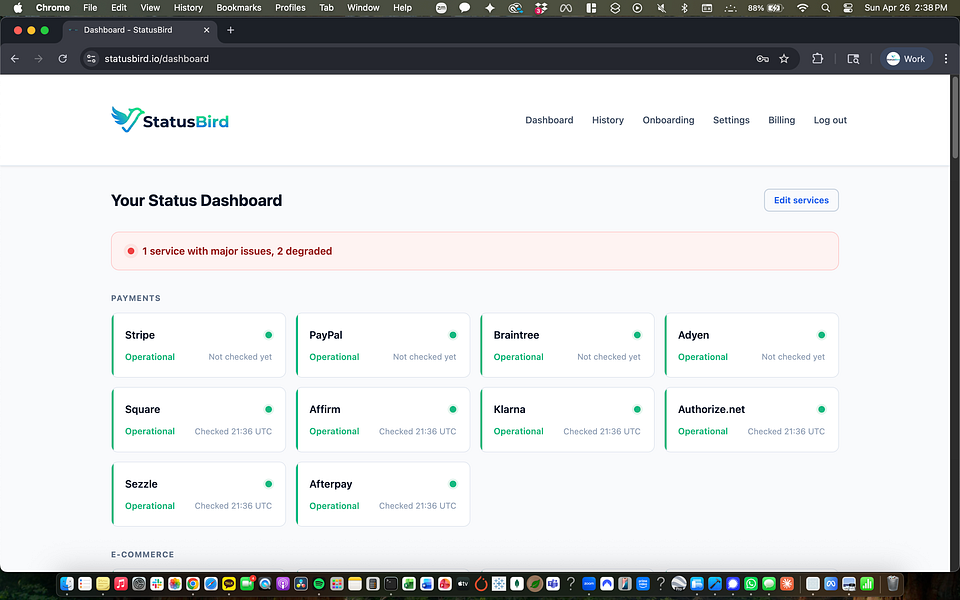Select the Braintree status card

click(567, 345)
